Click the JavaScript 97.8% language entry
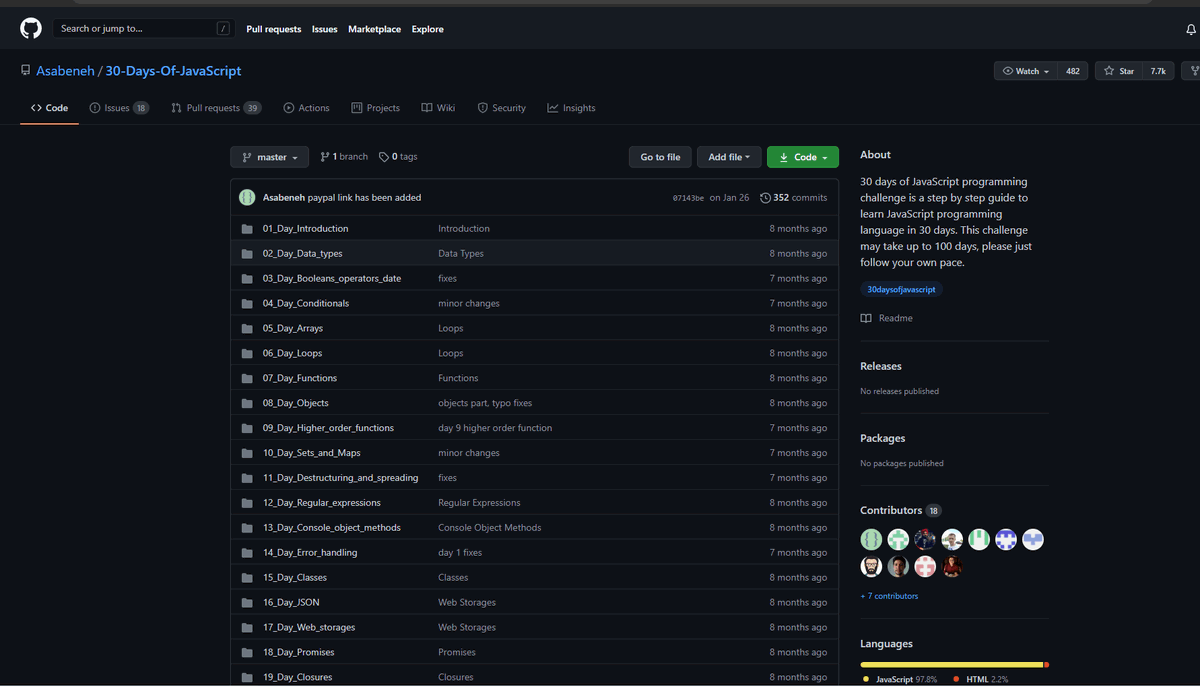1200x687 pixels. click(x=900, y=680)
